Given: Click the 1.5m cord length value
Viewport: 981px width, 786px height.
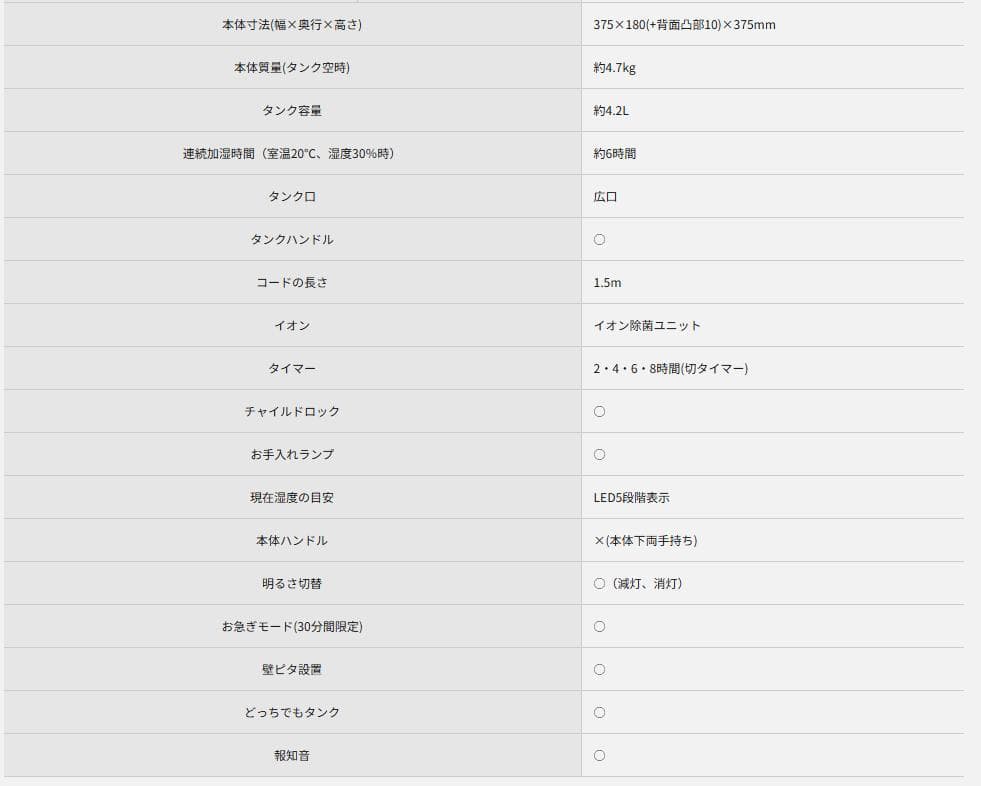Looking at the screenshot, I should click(x=607, y=283).
